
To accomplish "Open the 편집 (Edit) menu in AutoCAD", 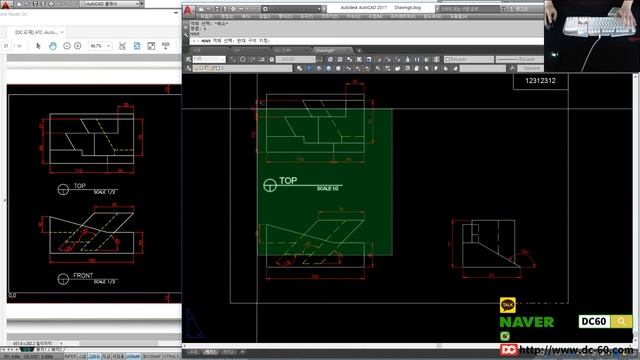I will [x=226, y=17].
